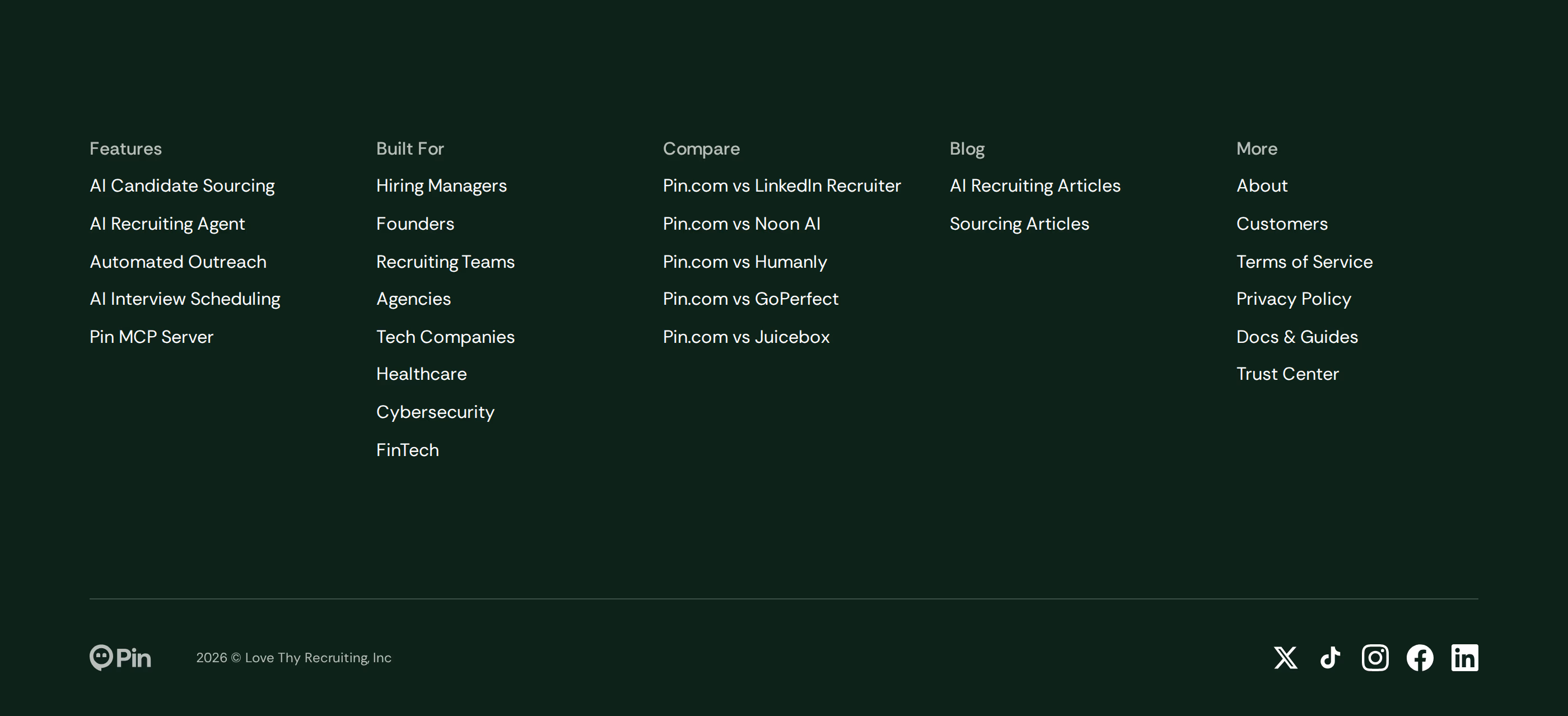Open the Instagram social icon

(1375, 658)
